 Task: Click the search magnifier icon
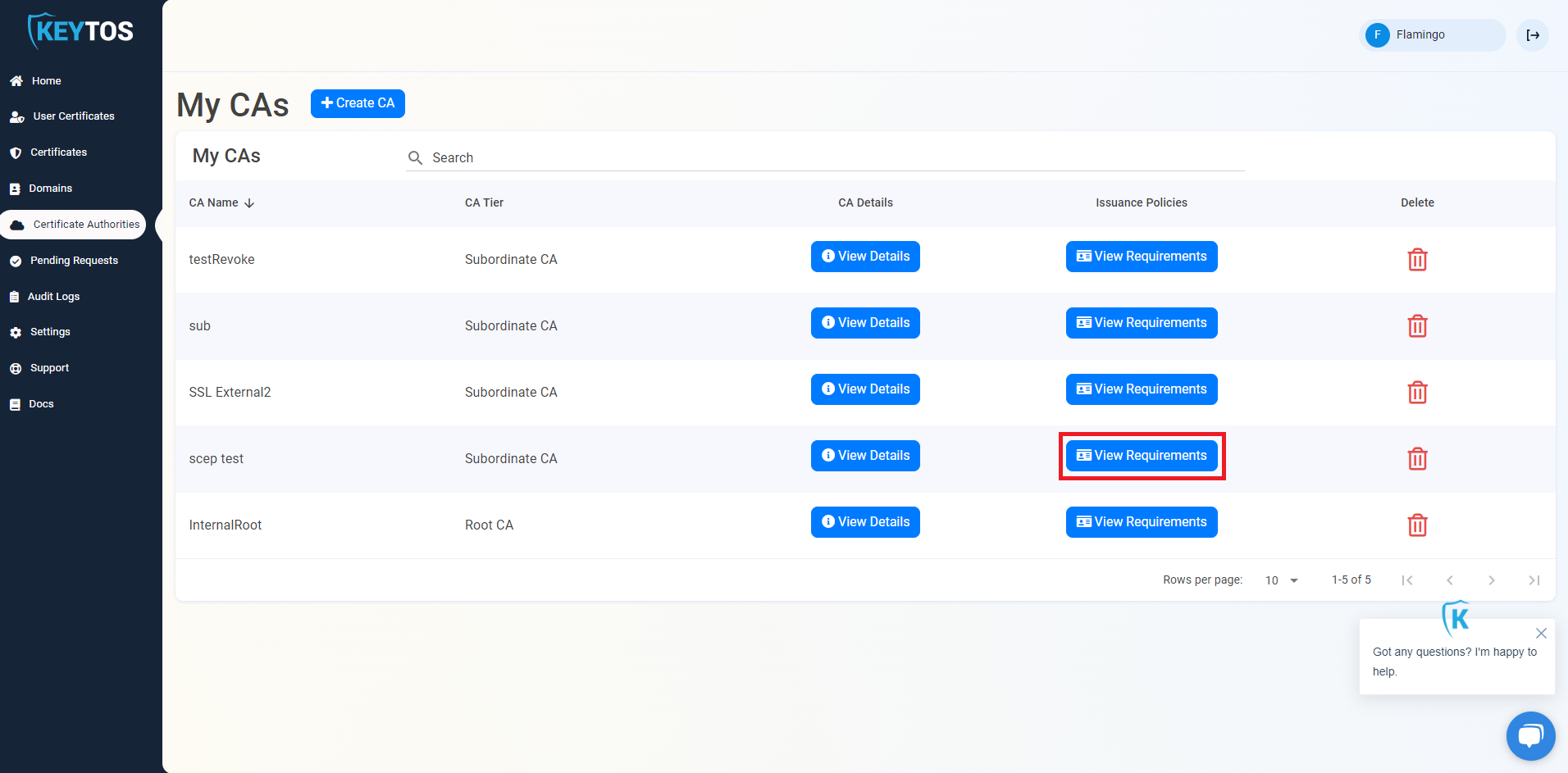pos(416,157)
